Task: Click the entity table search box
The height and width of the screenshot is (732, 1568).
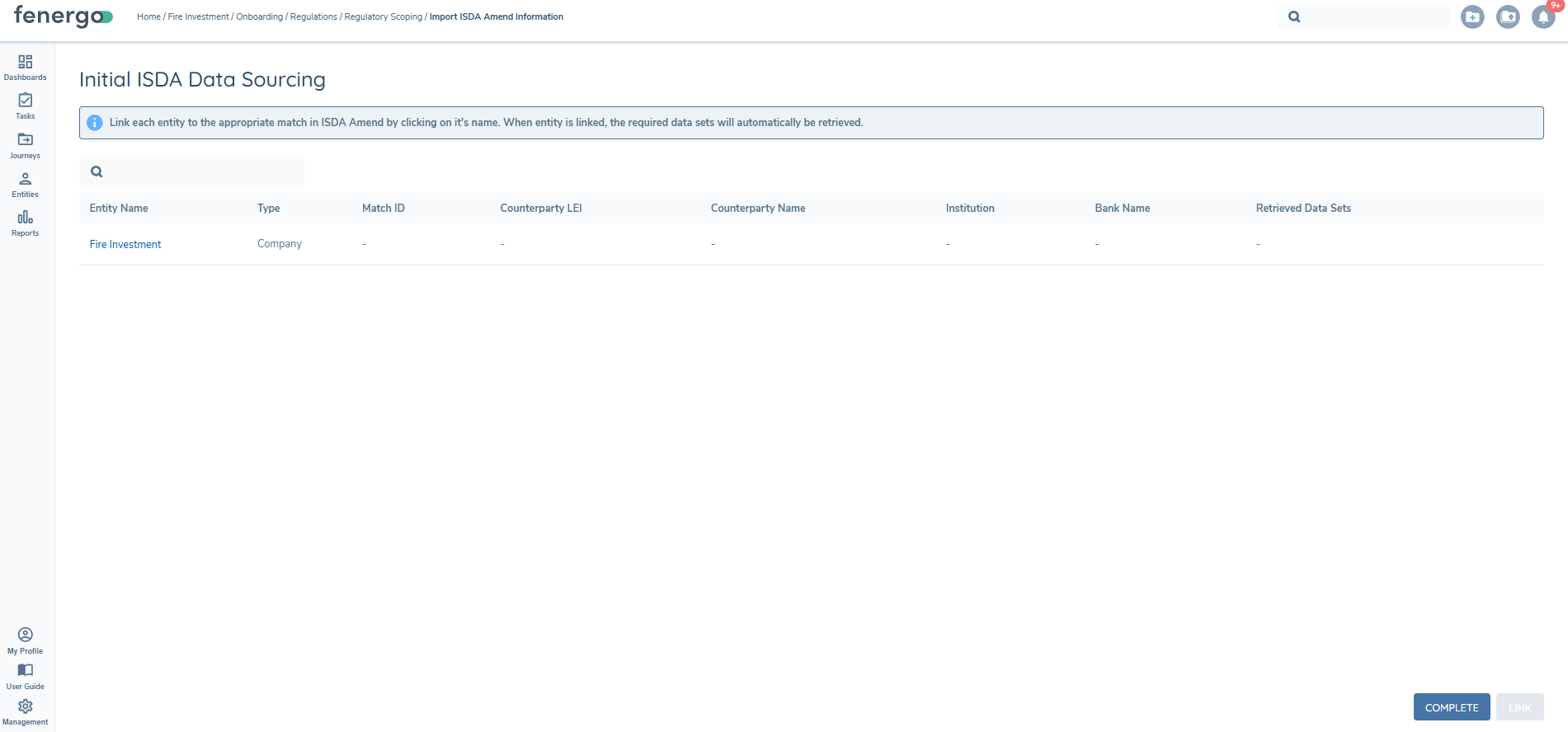Action: 198,171
